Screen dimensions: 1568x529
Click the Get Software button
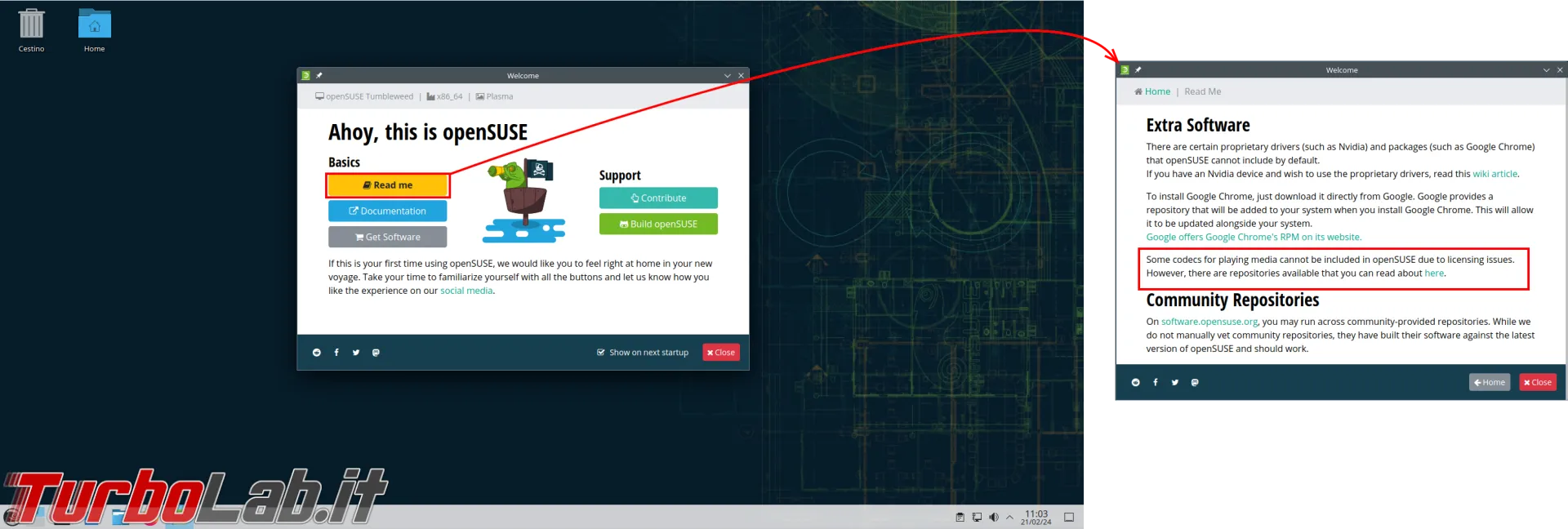click(388, 238)
